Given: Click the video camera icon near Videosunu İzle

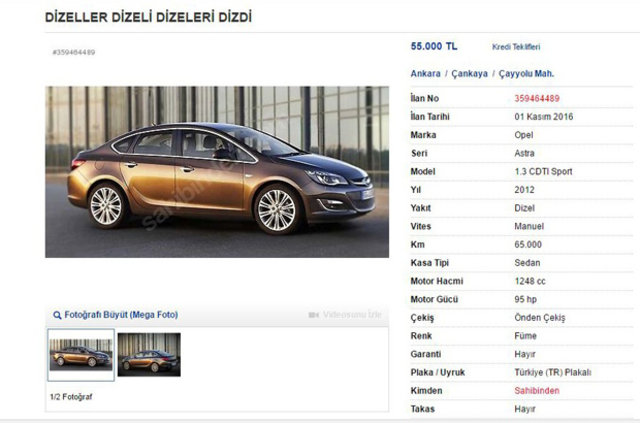Looking at the screenshot, I should pos(313,315).
